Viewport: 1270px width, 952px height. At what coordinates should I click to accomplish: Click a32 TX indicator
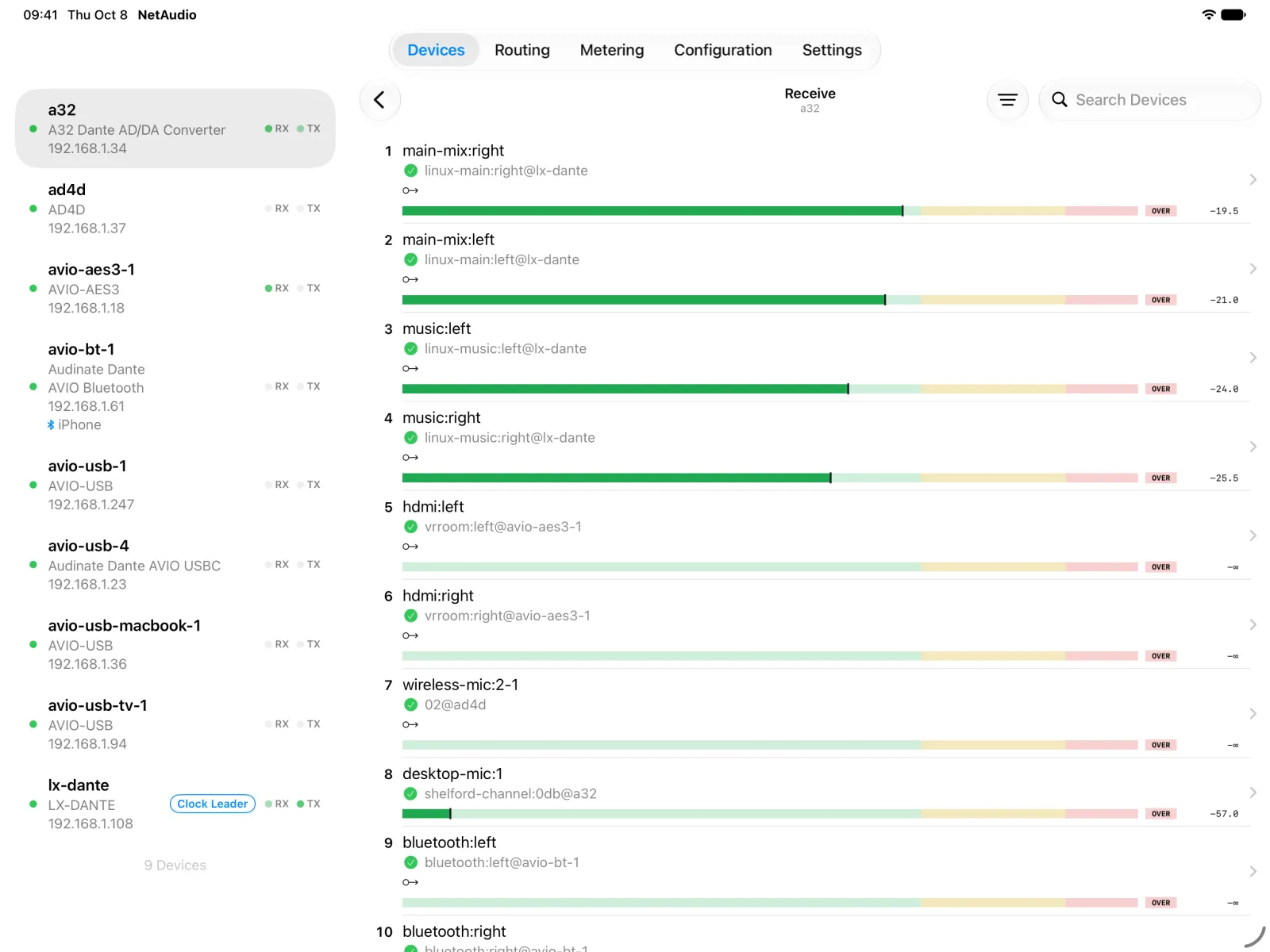click(309, 129)
